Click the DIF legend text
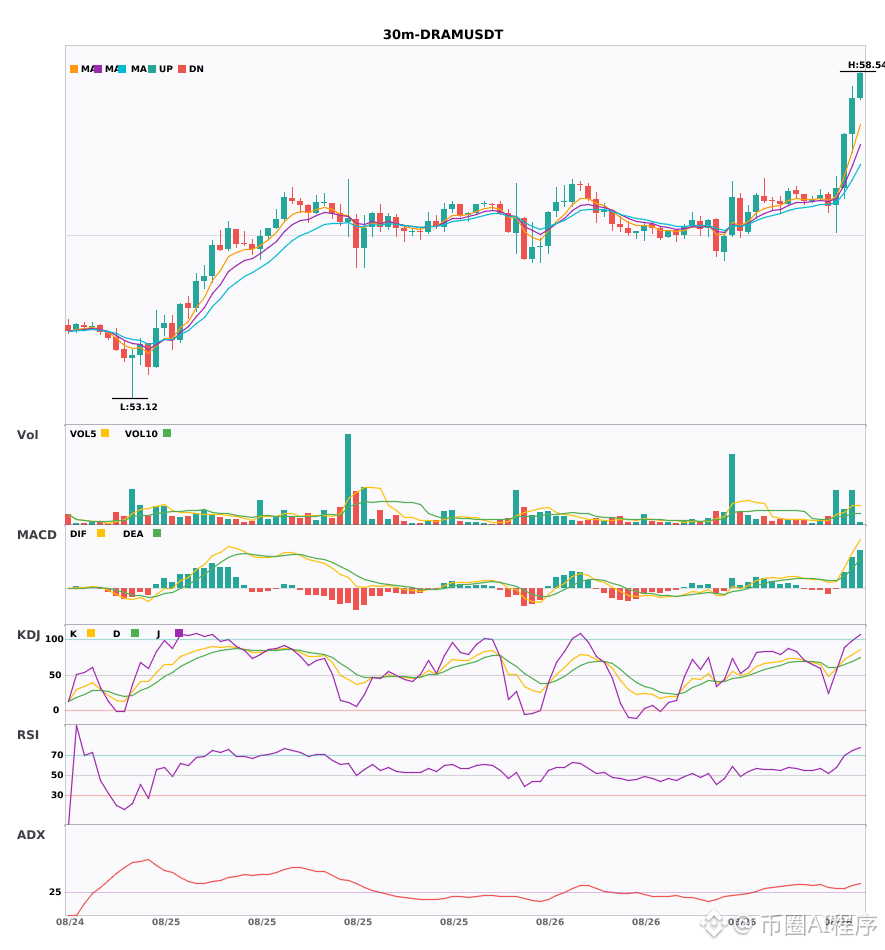 (x=78, y=534)
